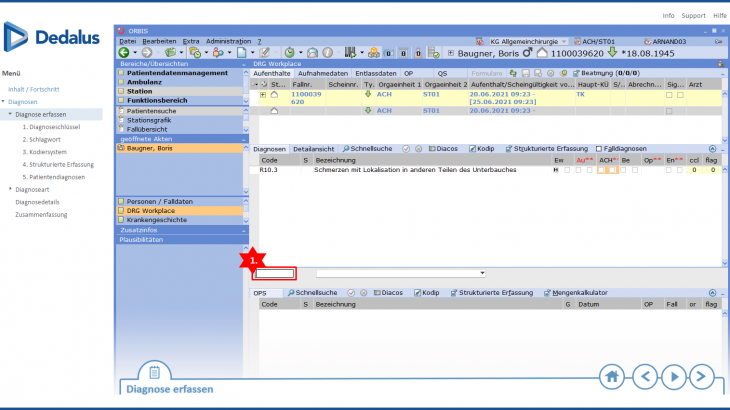The width and height of the screenshot is (730, 410).
Task: Open the dropdown next to the diagnosis input
Action: (482, 272)
